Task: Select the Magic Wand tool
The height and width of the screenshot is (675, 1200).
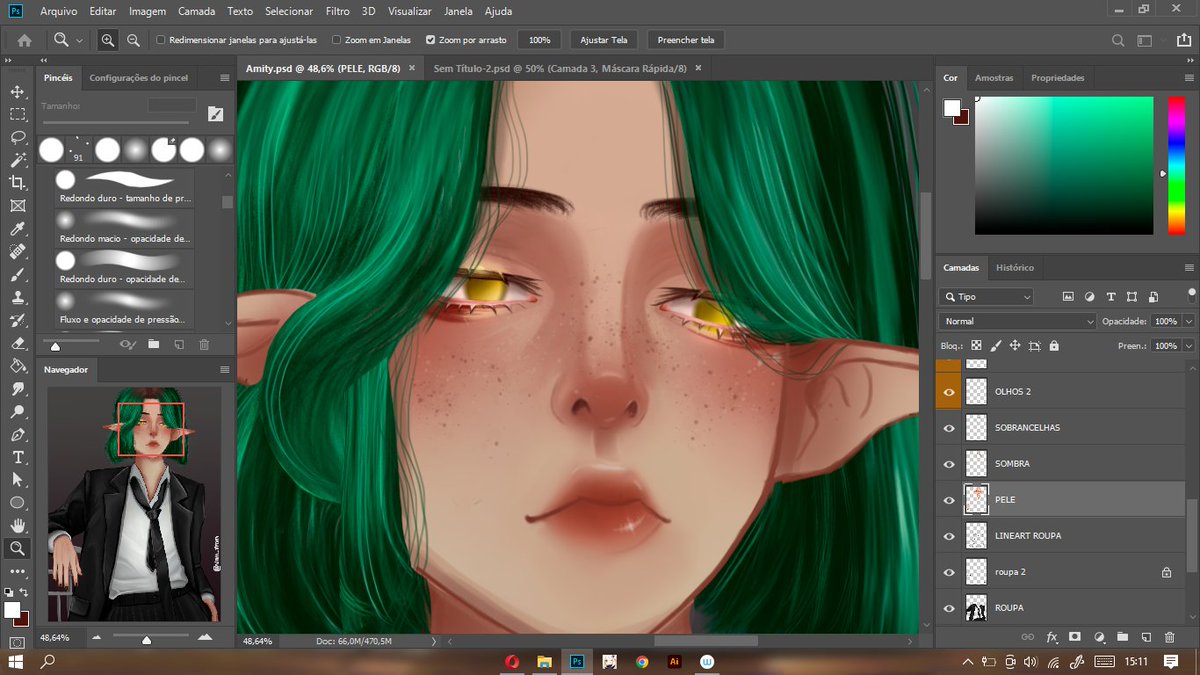Action: coord(17,160)
